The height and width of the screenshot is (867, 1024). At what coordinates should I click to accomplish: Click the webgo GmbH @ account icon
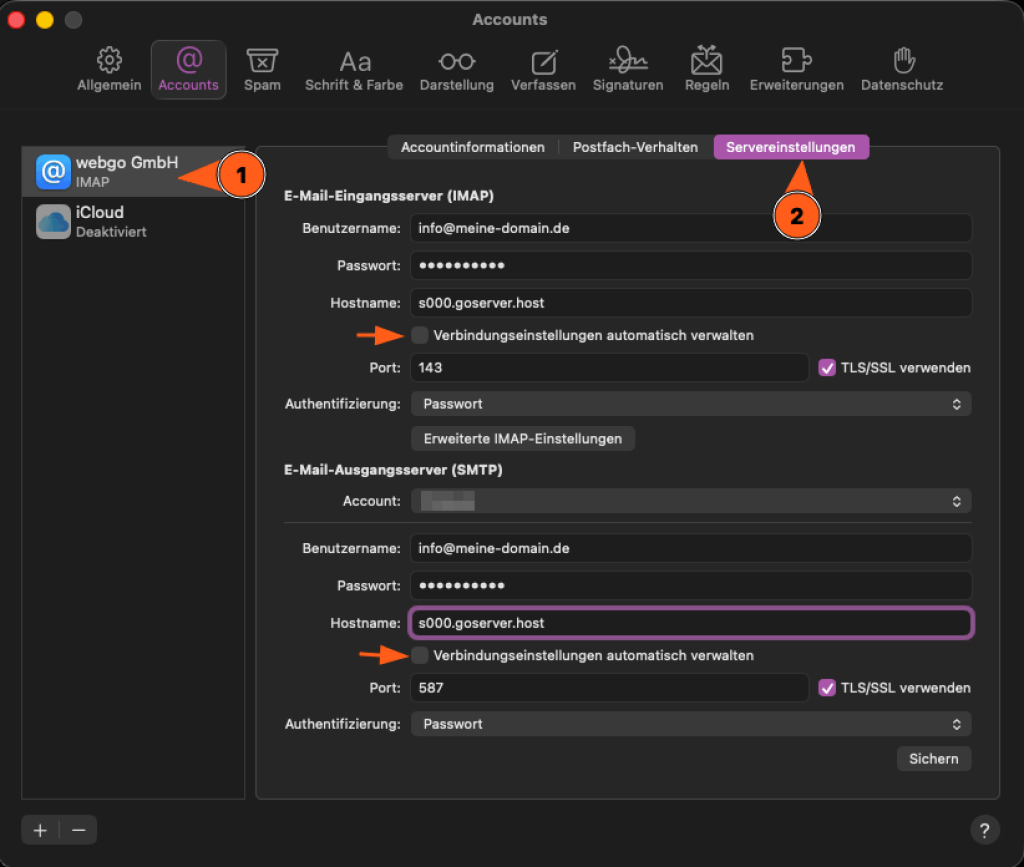click(53, 172)
